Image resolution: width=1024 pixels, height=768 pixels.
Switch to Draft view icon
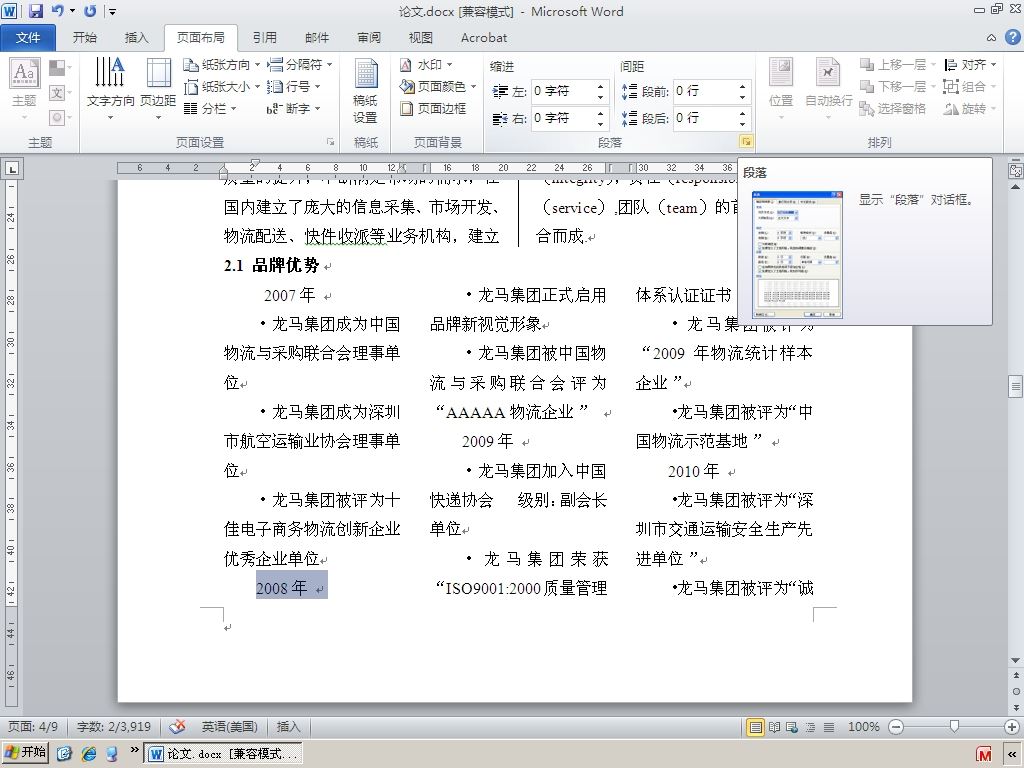[x=829, y=727]
